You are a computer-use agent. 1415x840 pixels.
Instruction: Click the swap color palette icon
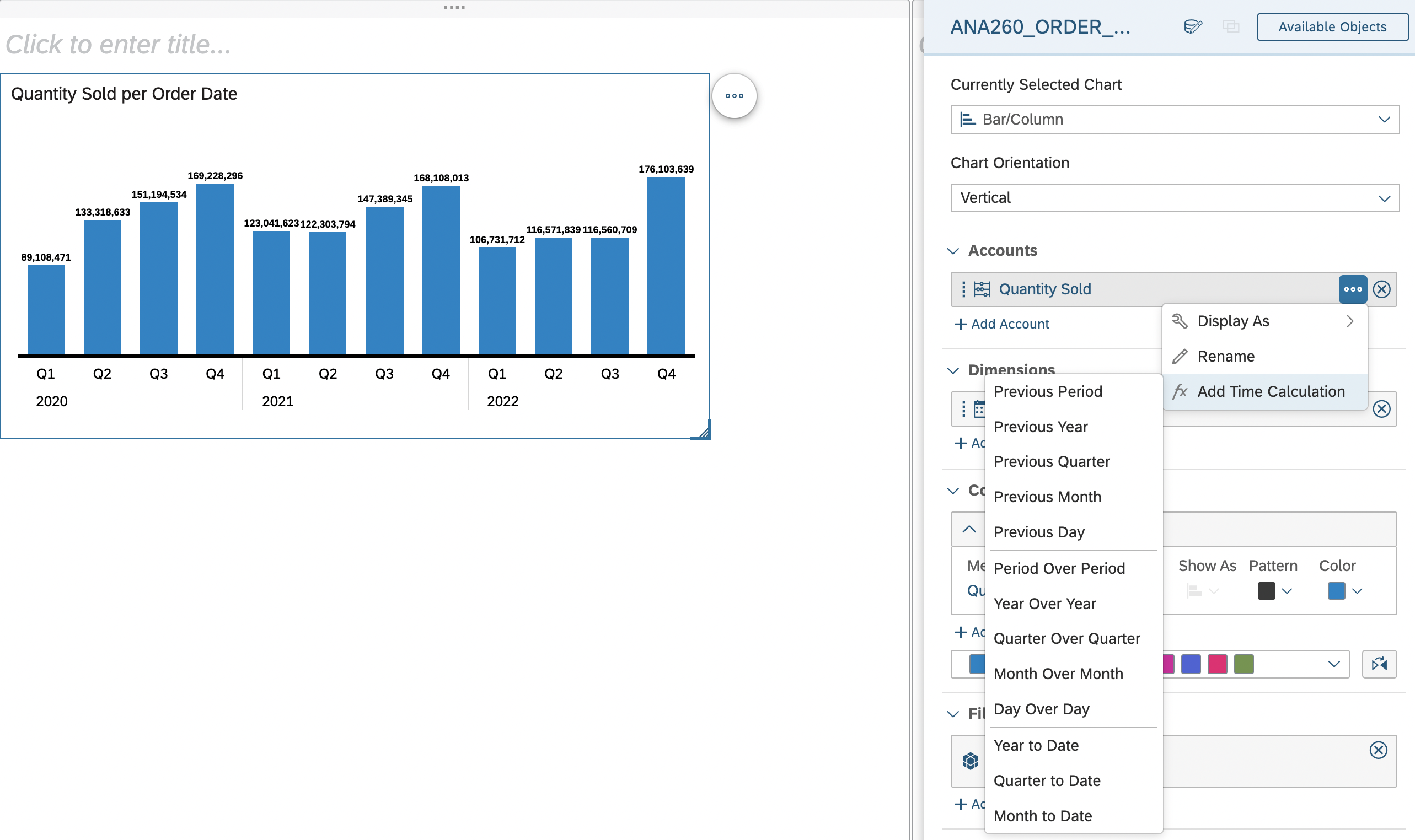[x=1378, y=664]
